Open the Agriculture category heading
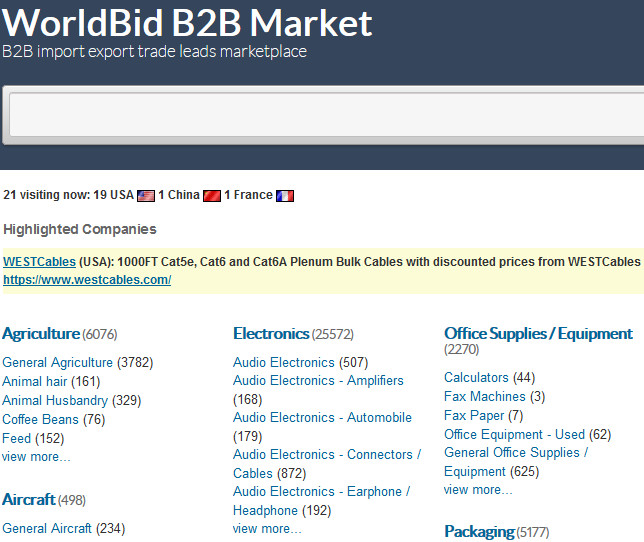 (41, 333)
